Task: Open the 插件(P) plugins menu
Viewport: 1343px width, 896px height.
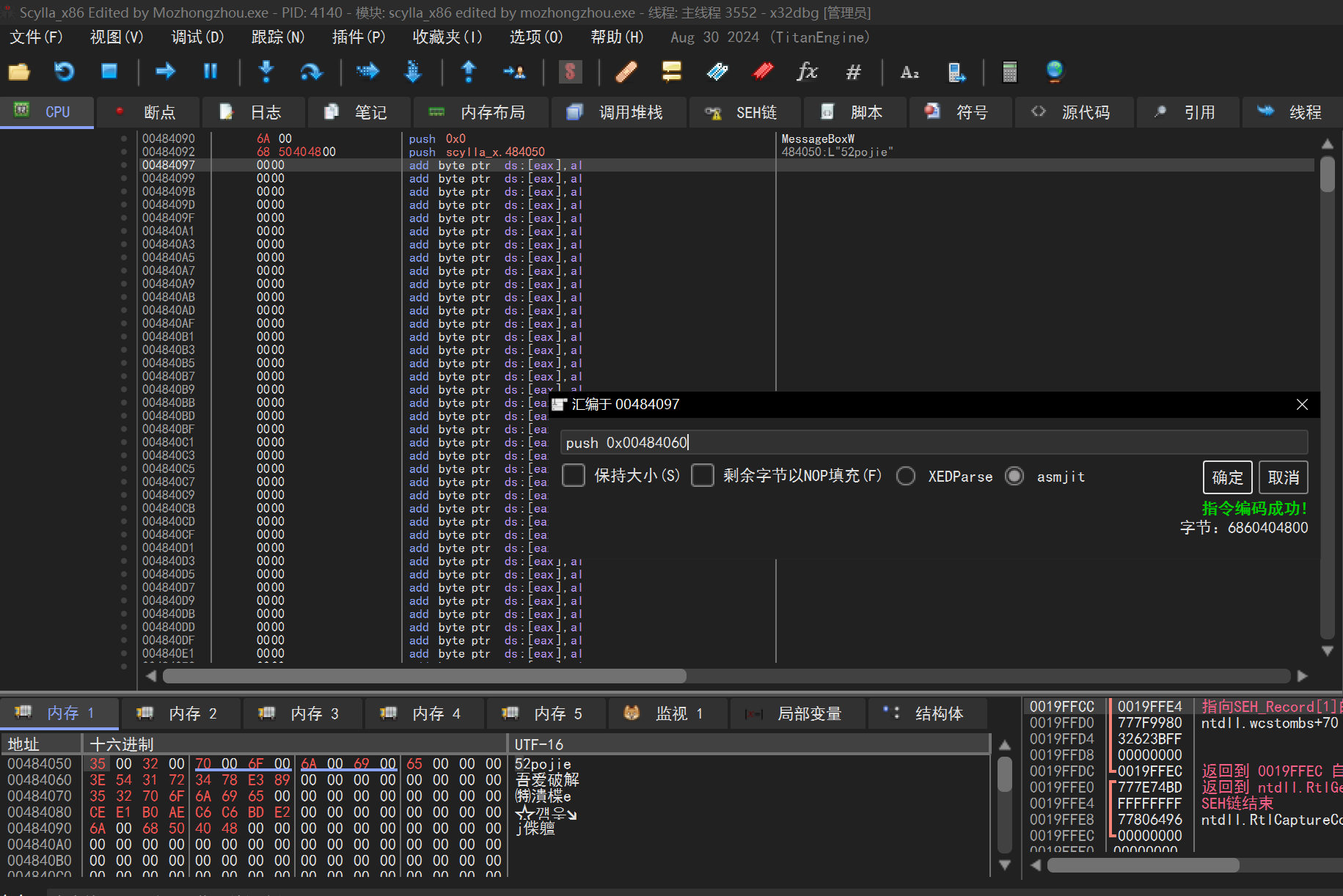Action: (359, 37)
